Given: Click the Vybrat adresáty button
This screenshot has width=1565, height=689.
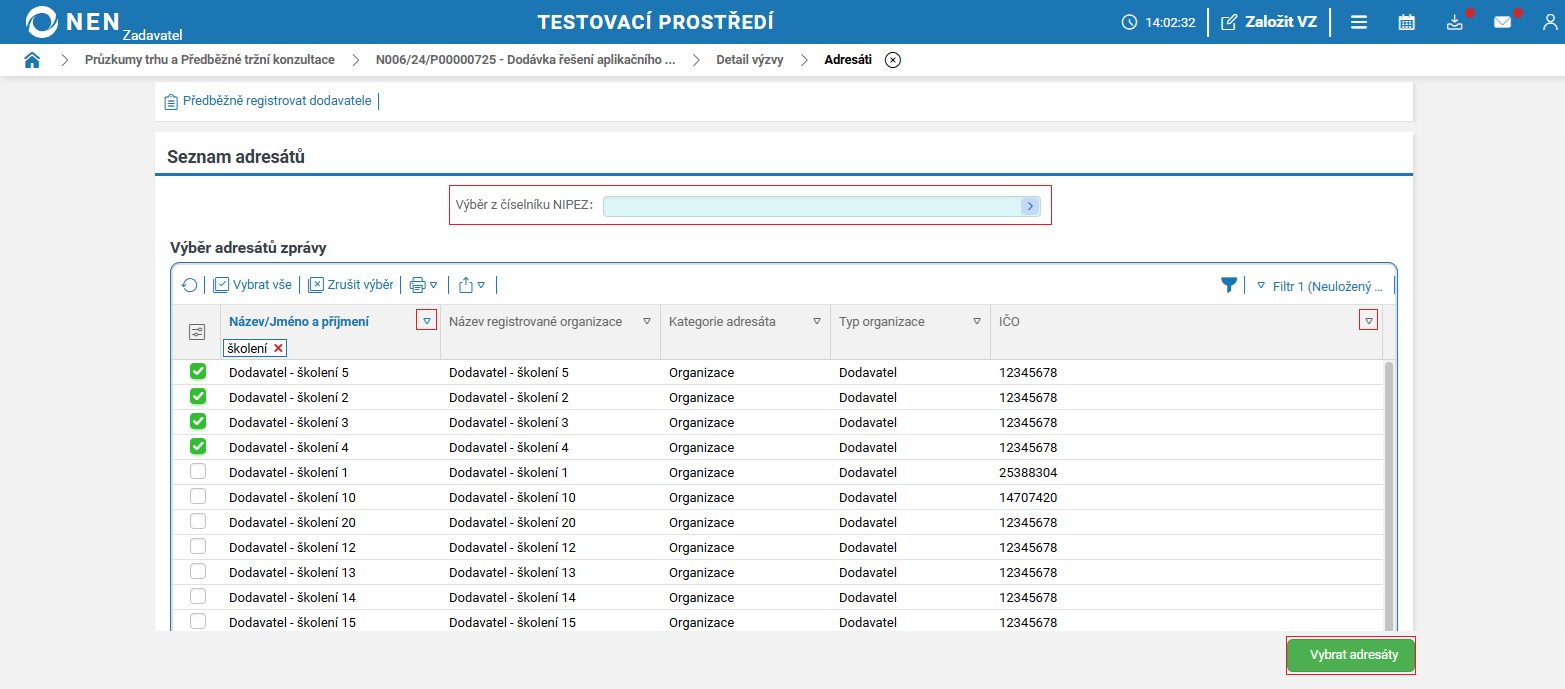Looking at the screenshot, I should click(1350, 656).
